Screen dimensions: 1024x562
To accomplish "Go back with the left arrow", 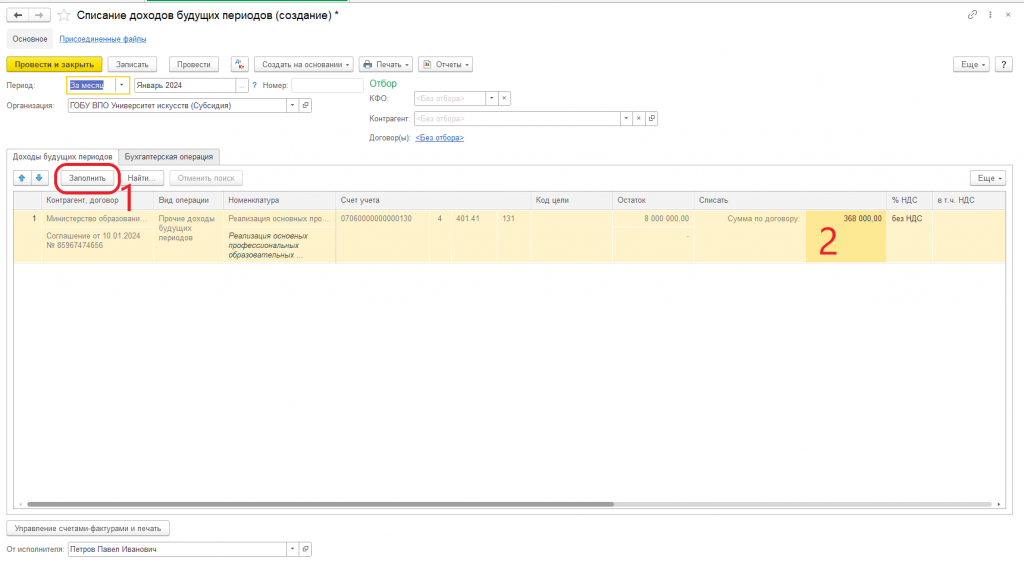I will pyautogui.click(x=18, y=15).
